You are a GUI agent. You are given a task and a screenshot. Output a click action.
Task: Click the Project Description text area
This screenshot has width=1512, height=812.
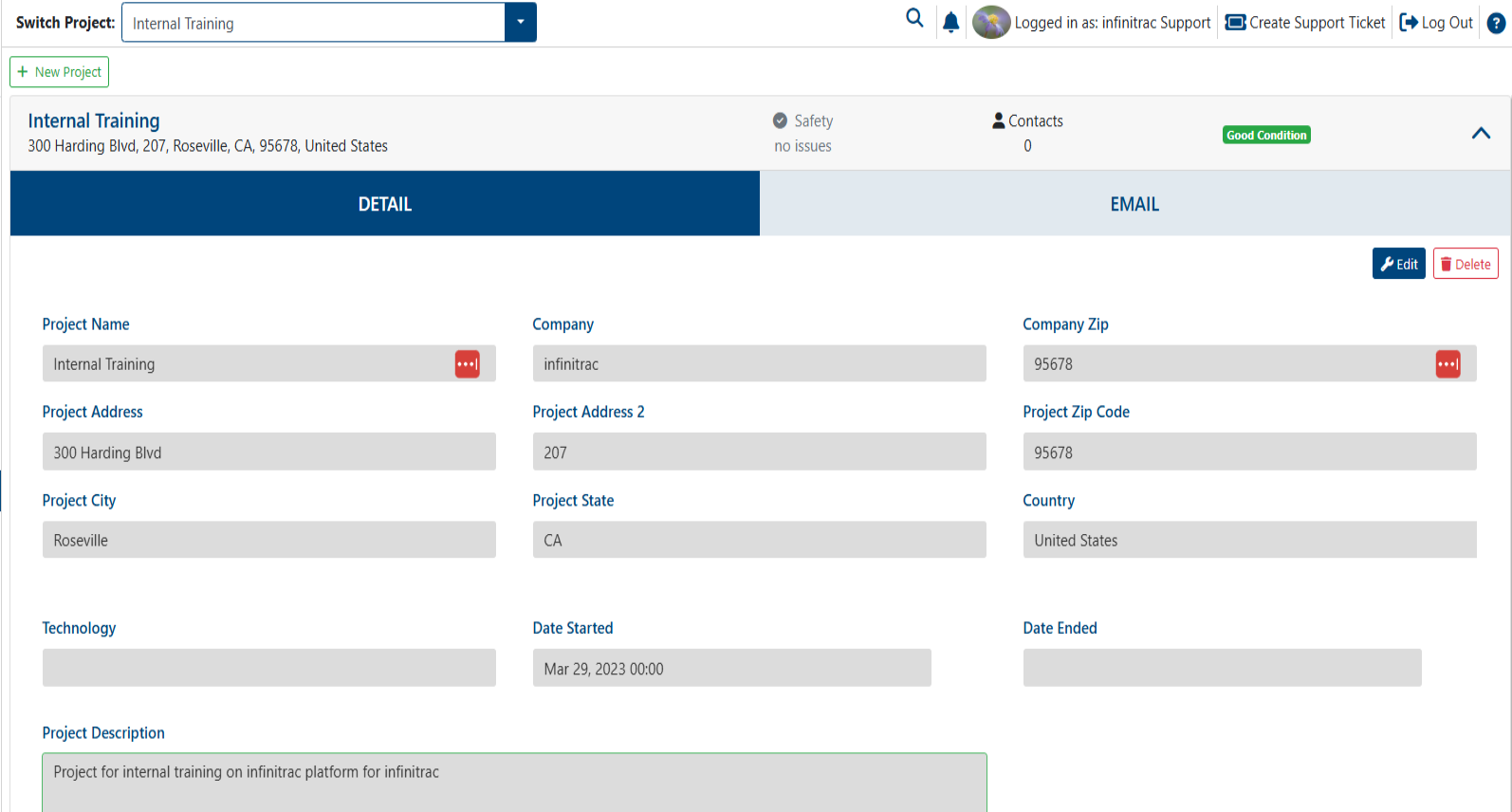point(514,783)
